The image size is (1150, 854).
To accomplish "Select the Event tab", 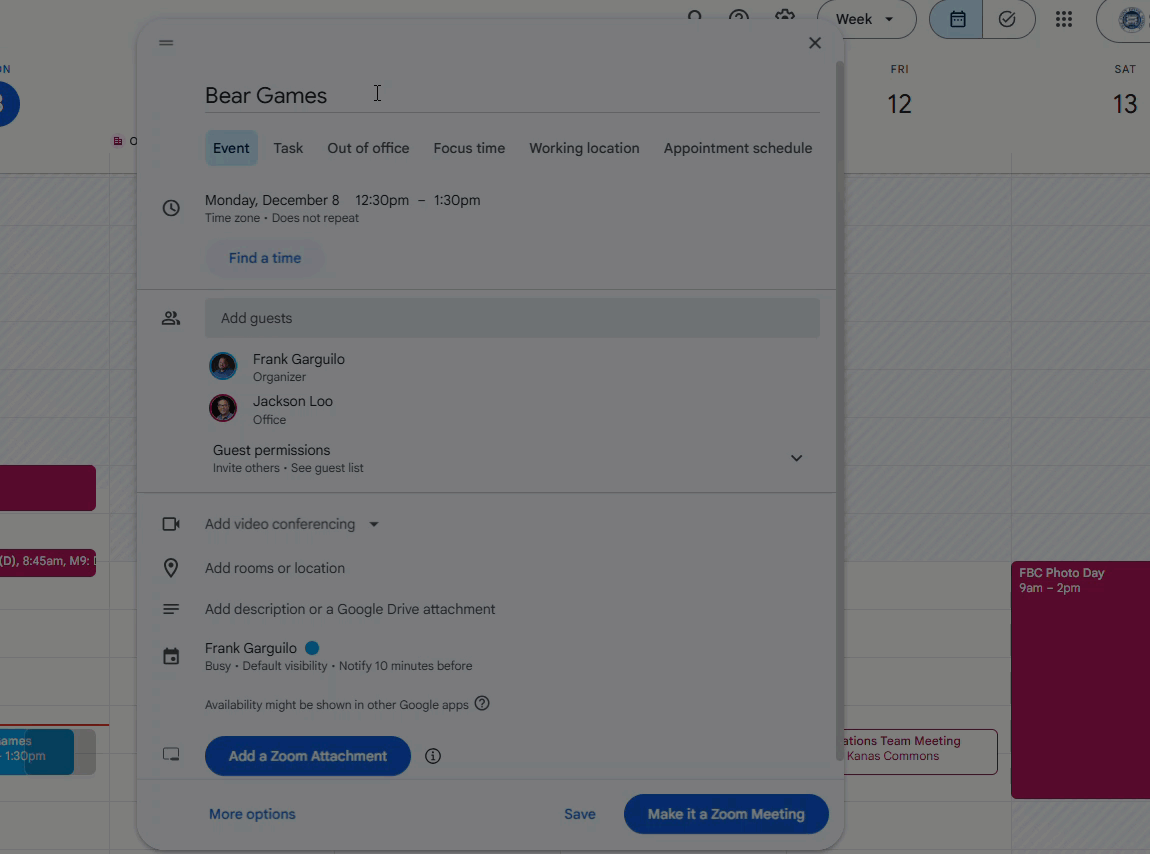I will coord(231,148).
